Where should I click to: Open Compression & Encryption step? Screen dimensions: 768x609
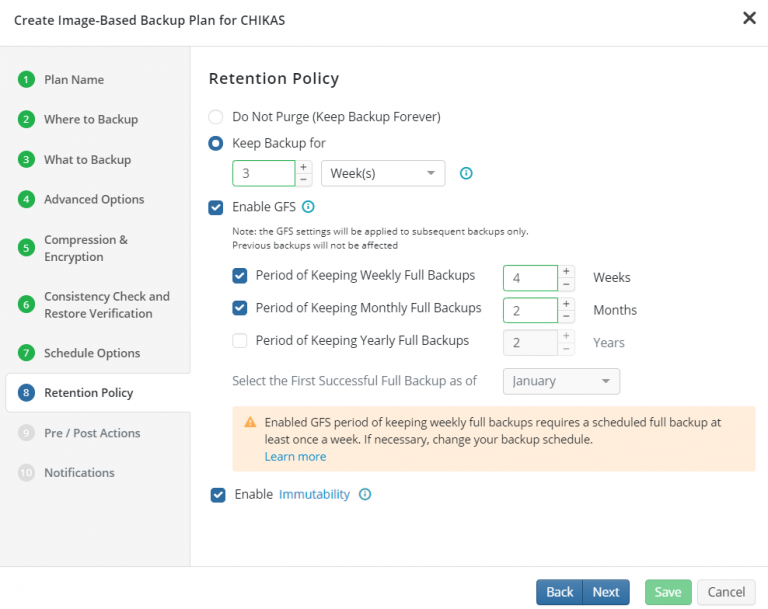point(86,248)
